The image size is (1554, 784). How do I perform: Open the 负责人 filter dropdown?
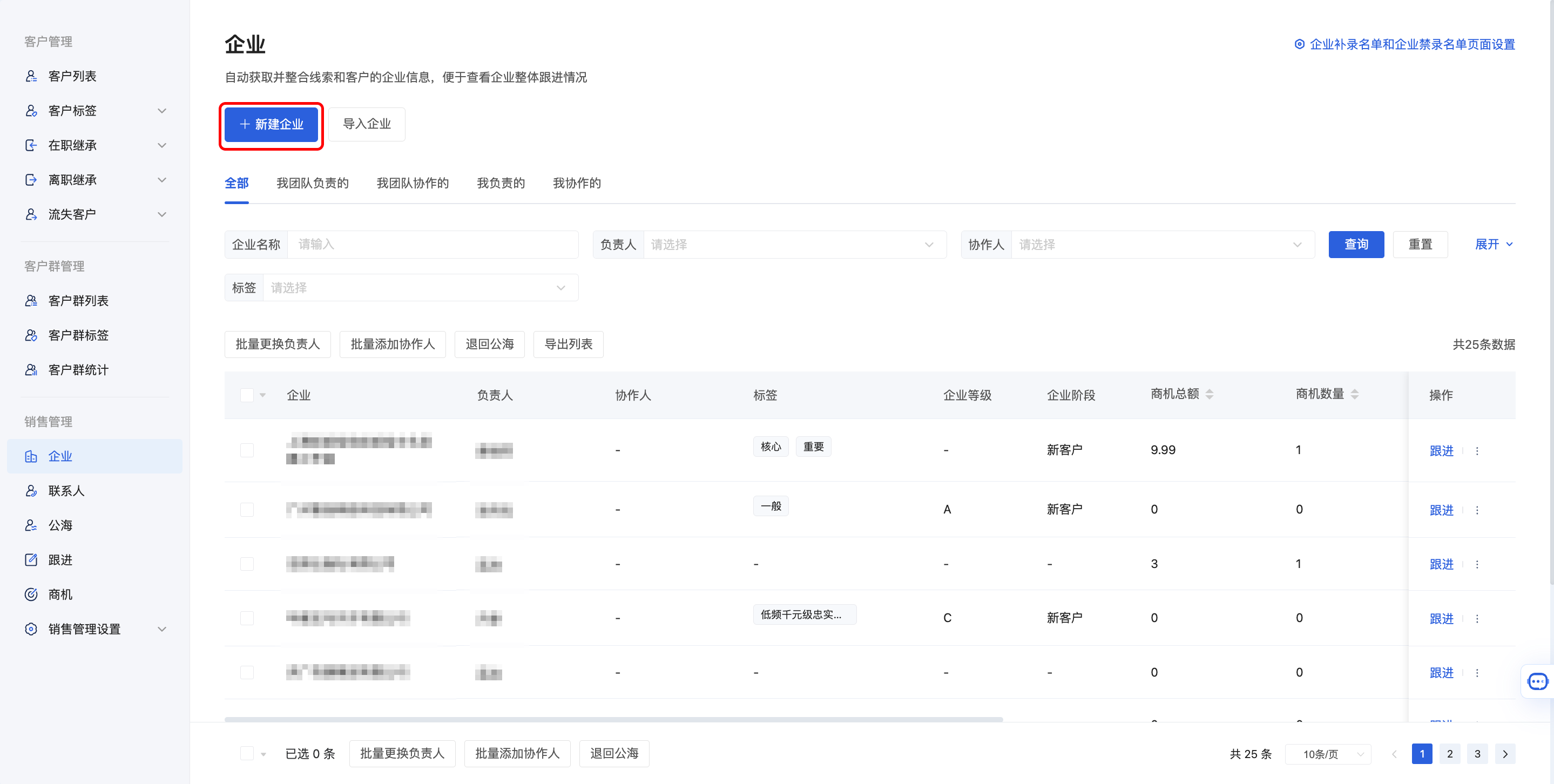point(794,245)
